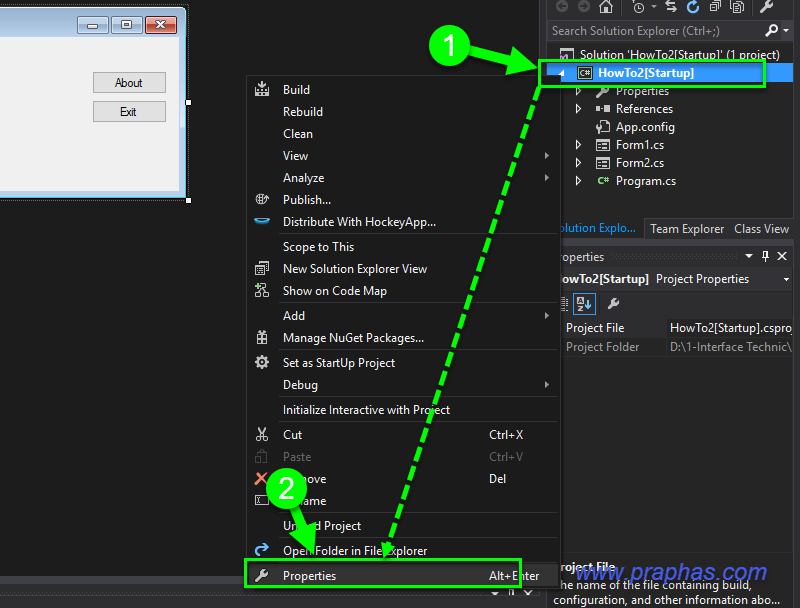800x608 pixels.
Task: Open the Analyze submenu
Action: point(403,178)
